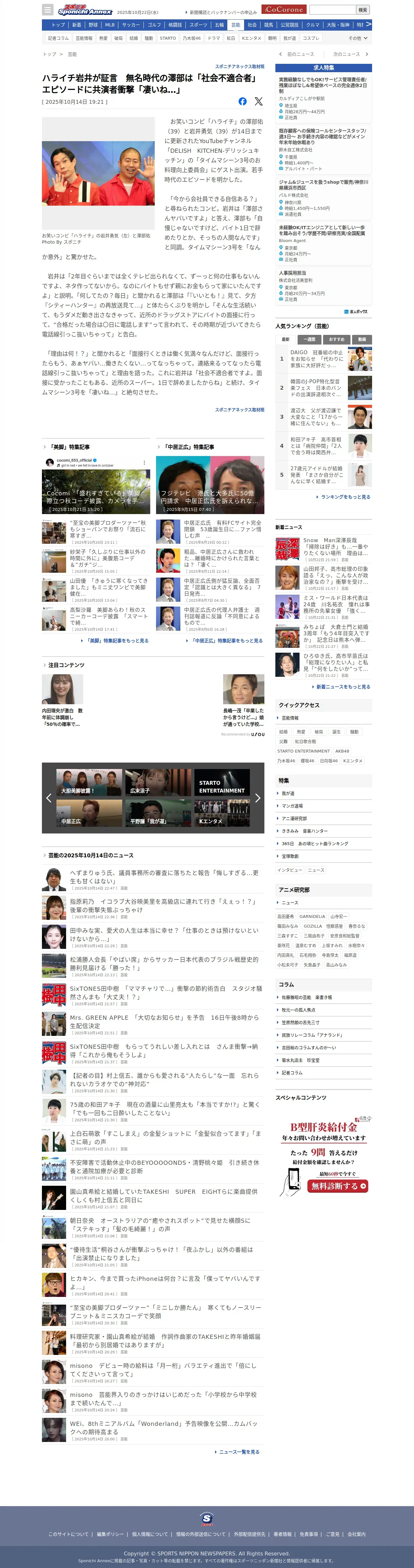Viewport: 414px width, 1568px height.
Task: Click 無料診断する ad button
Action: pyautogui.click(x=339, y=1186)
